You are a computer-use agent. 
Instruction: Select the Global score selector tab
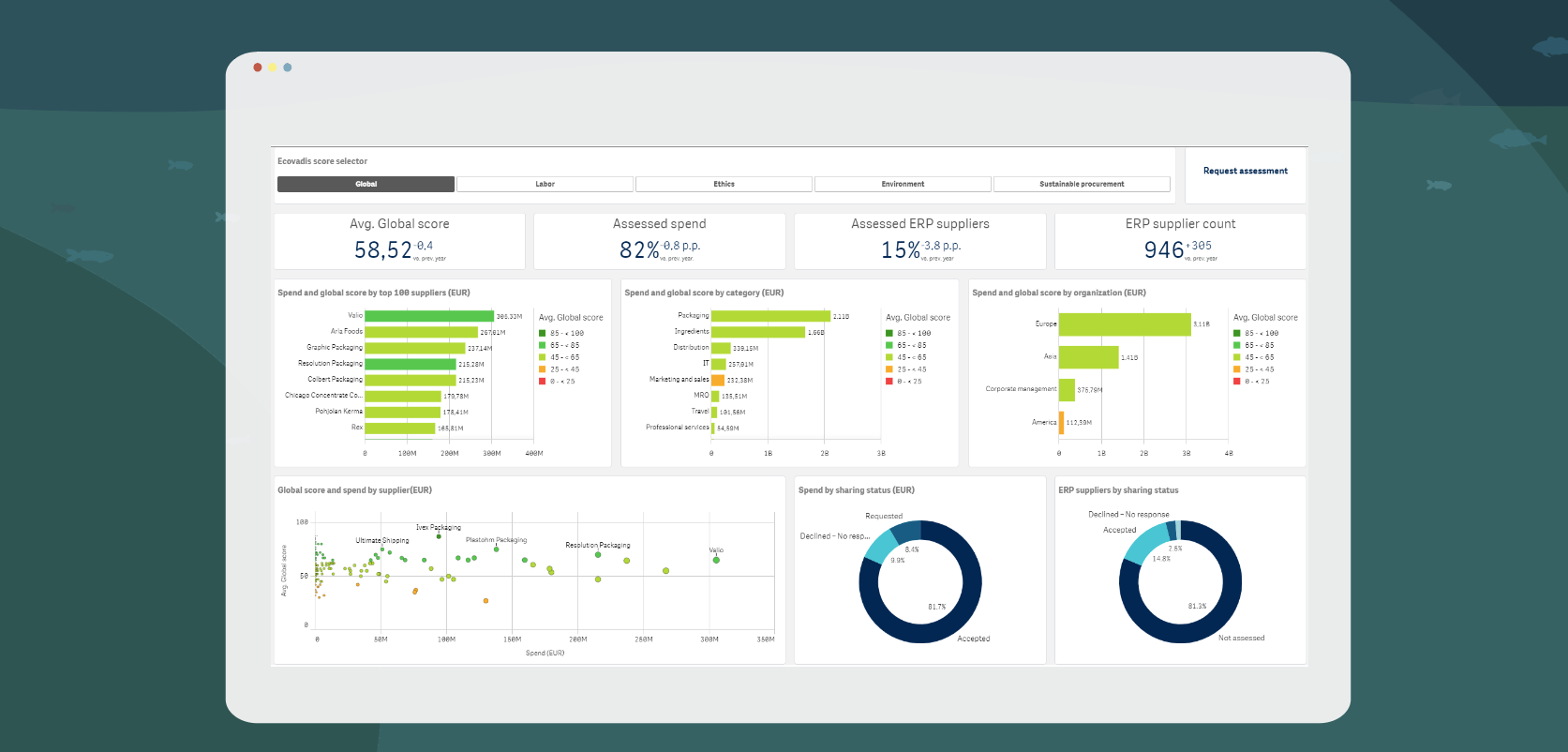[366, 185]
